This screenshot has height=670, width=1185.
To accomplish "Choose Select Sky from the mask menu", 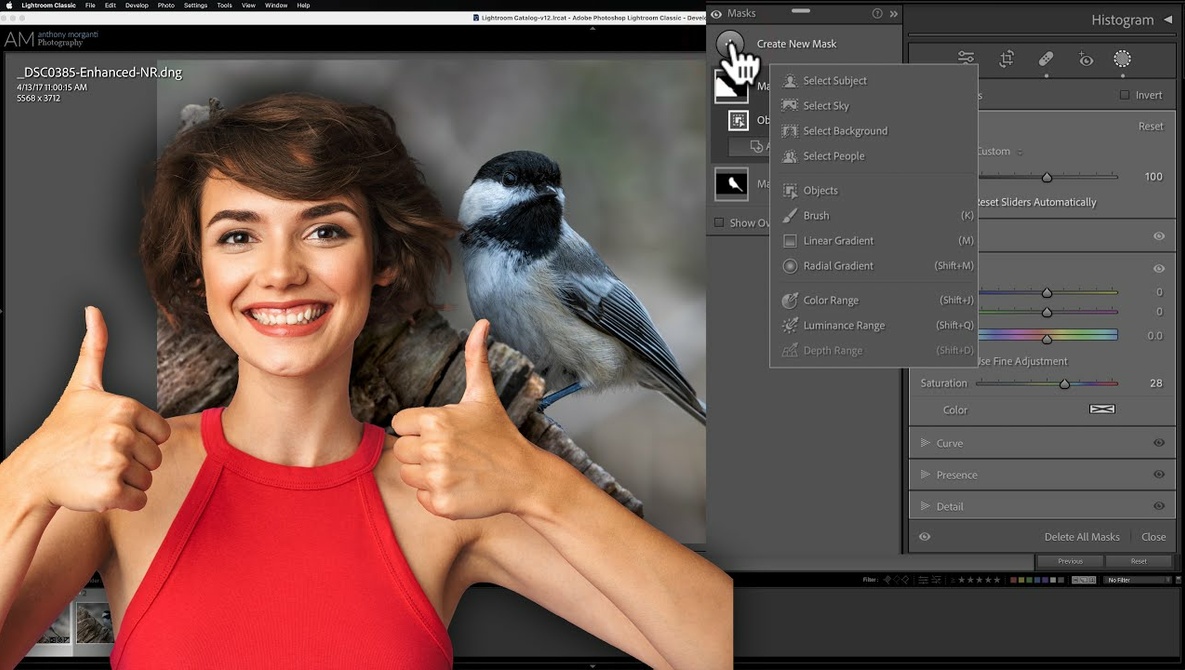I will [824, 105].
